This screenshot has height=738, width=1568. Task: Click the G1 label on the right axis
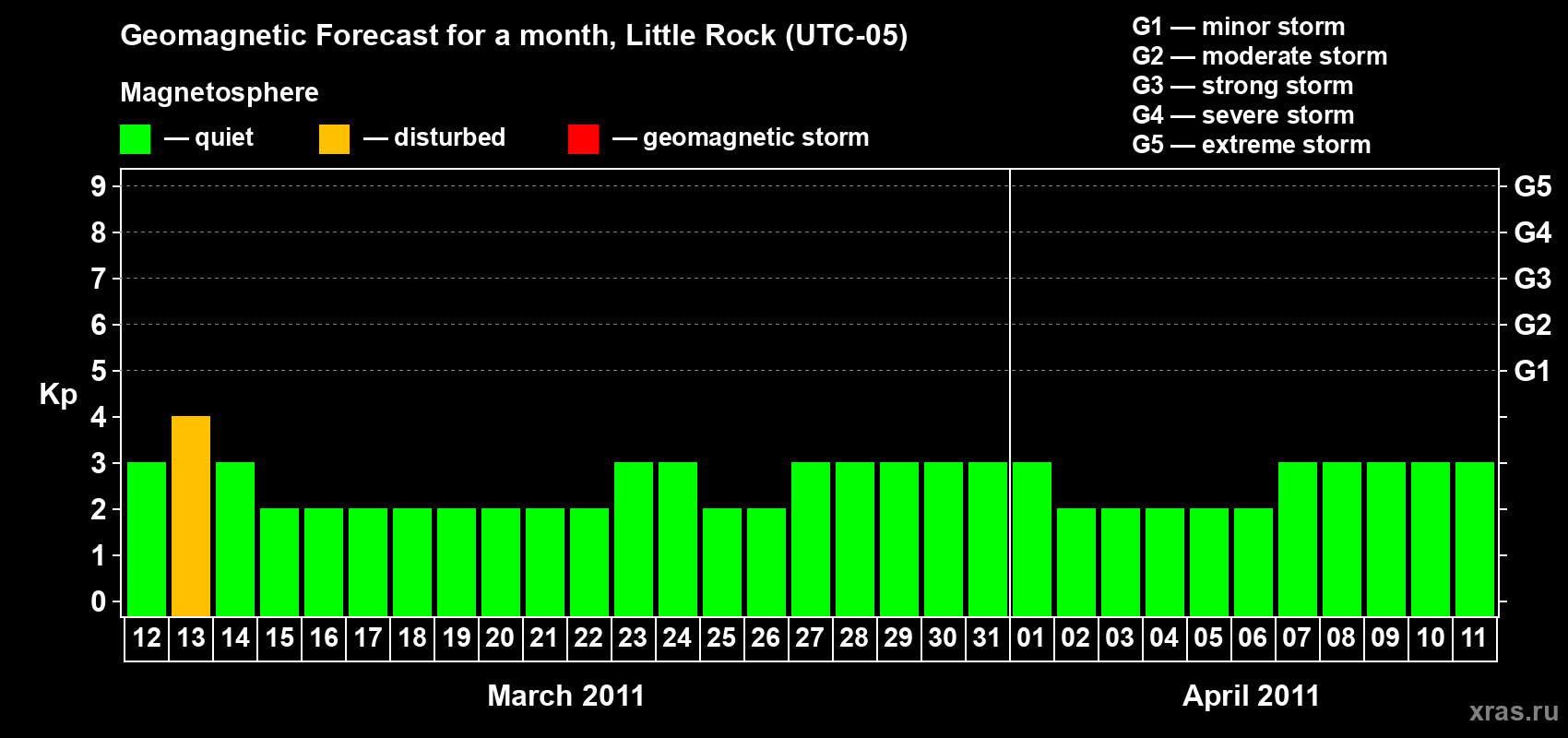(x=1533, y=371)
